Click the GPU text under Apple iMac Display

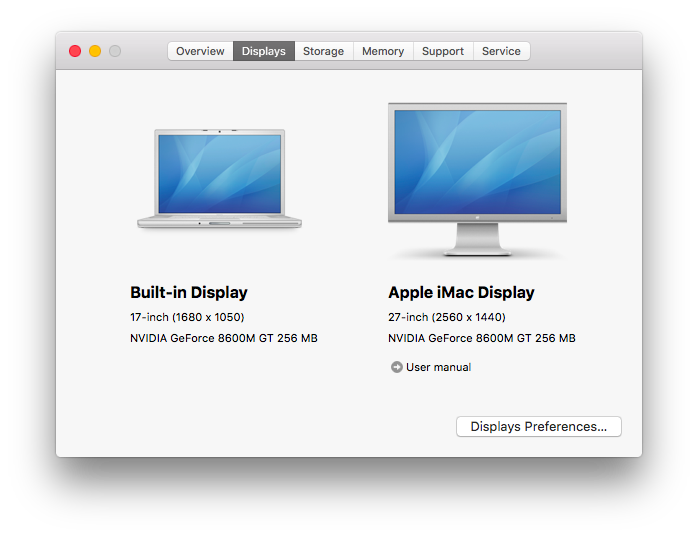482,338
